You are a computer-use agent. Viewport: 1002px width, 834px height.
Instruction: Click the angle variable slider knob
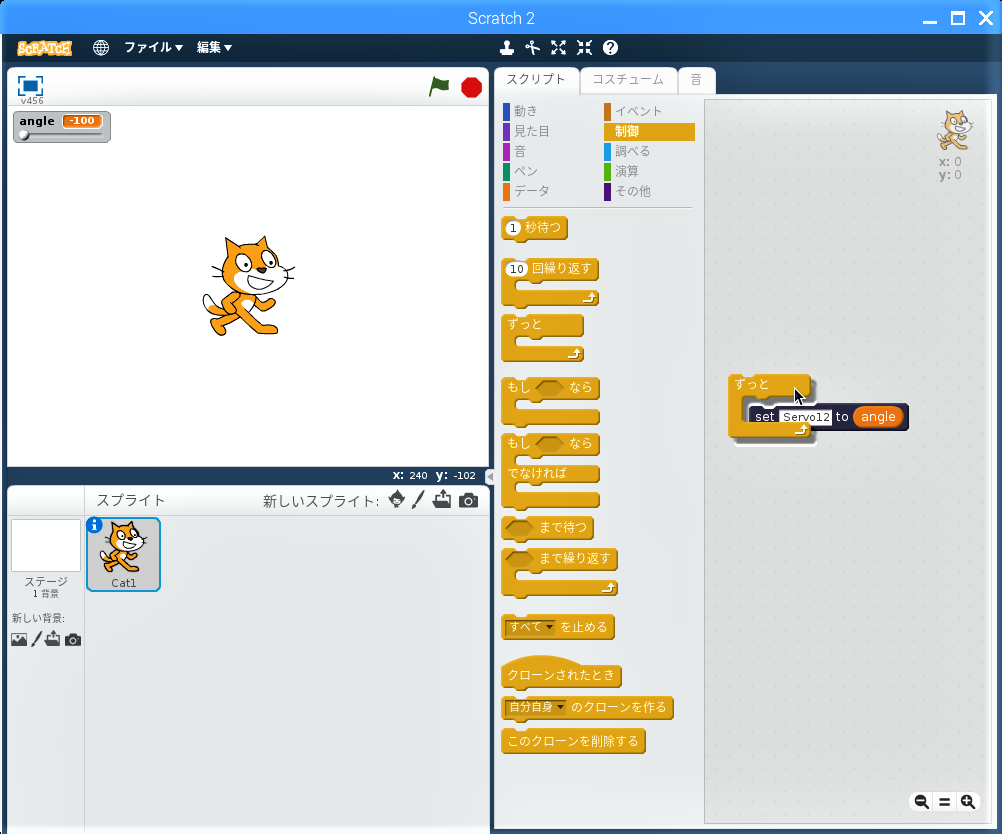[24, 135]
